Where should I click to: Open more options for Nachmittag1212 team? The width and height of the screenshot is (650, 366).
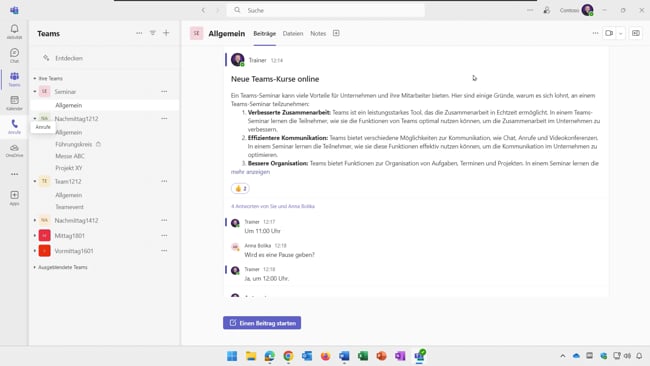(x=164, y=119)
